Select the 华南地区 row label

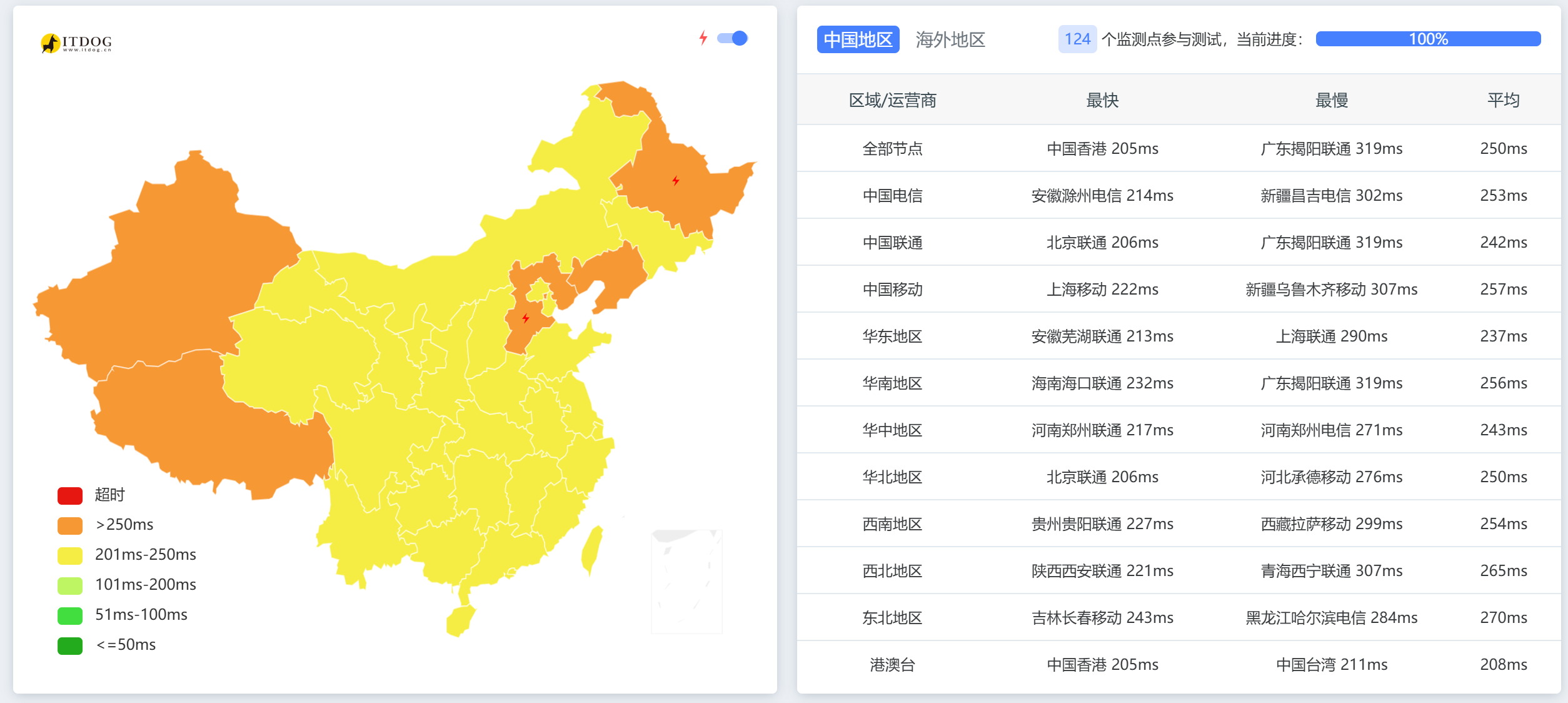click(892, 383)
